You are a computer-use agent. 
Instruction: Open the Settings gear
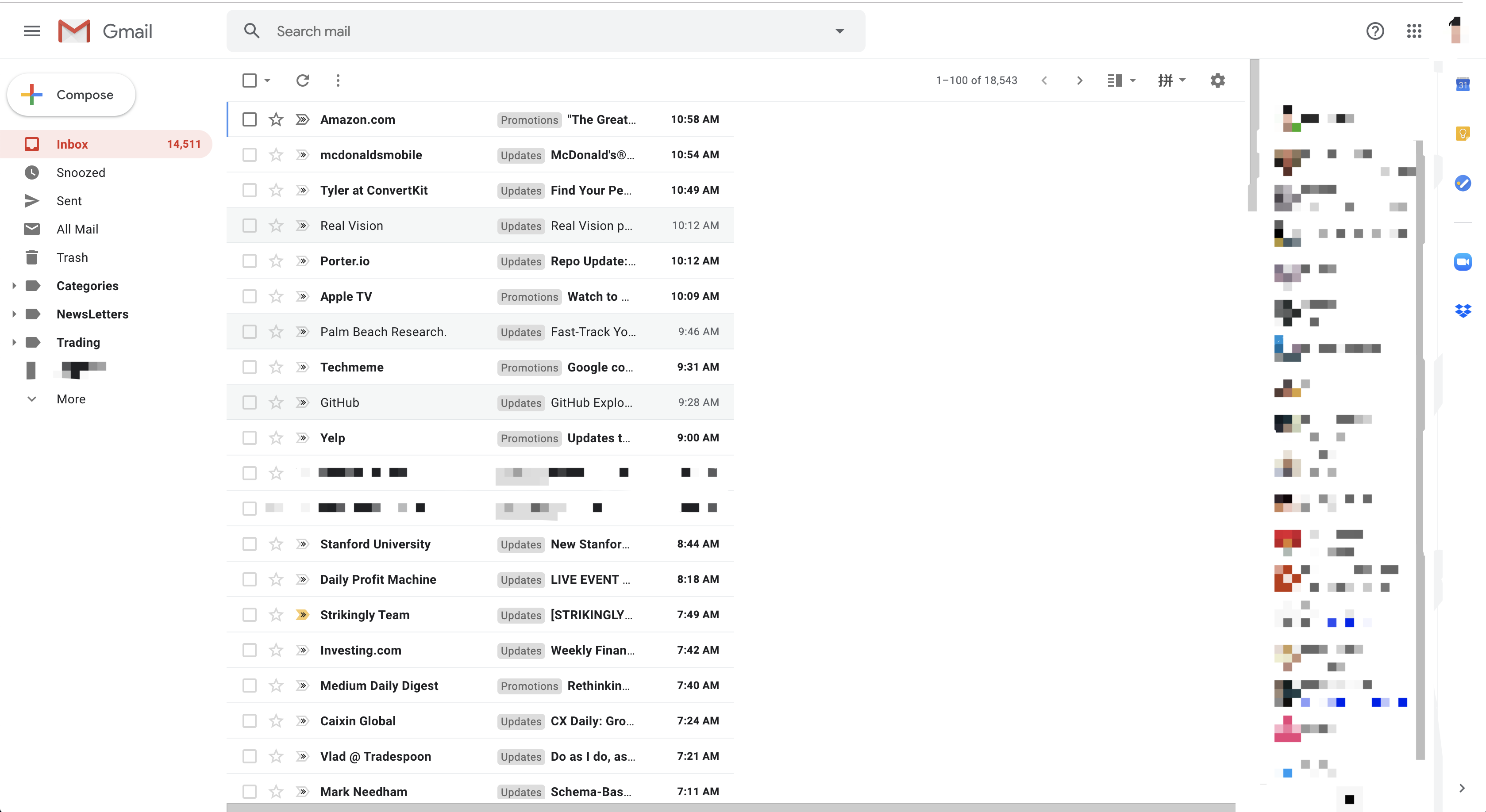1217,81
